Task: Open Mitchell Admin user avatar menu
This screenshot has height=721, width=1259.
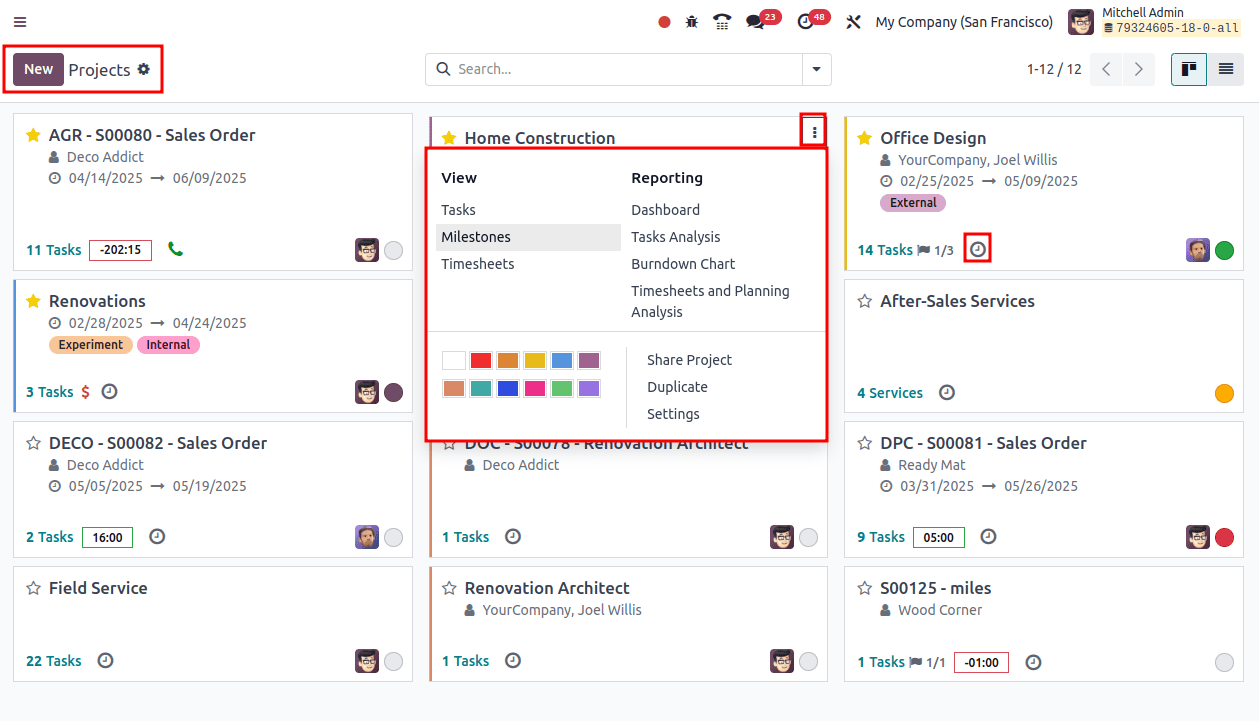Action: click(x=1081, y=22)
